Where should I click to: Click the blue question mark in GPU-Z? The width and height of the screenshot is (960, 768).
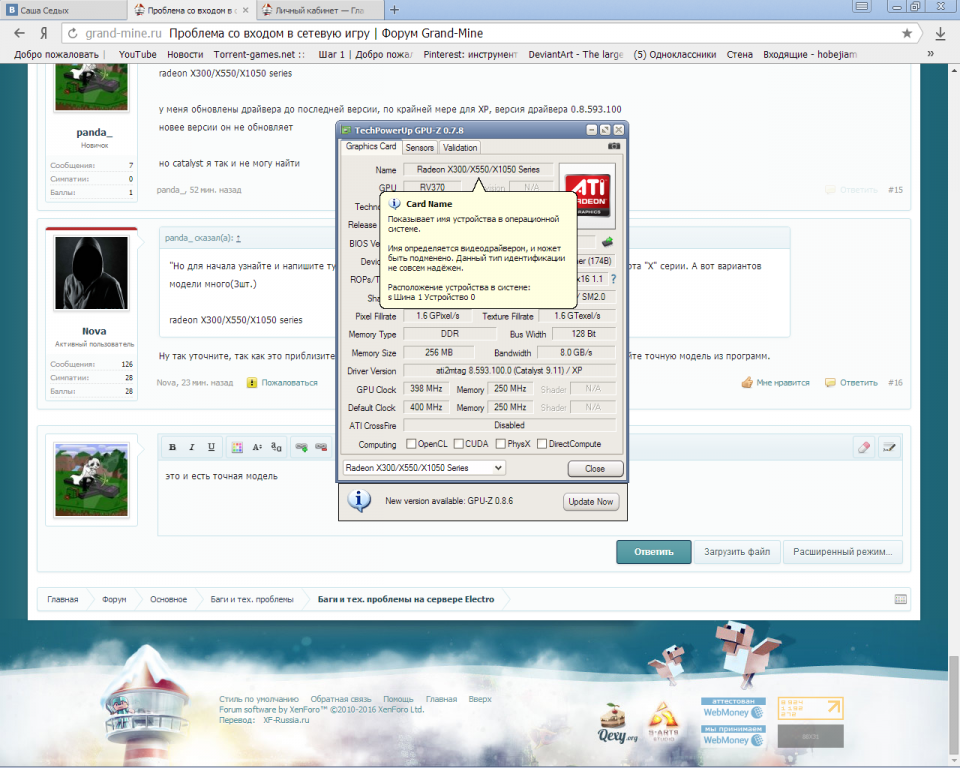(x=613, y=279)
